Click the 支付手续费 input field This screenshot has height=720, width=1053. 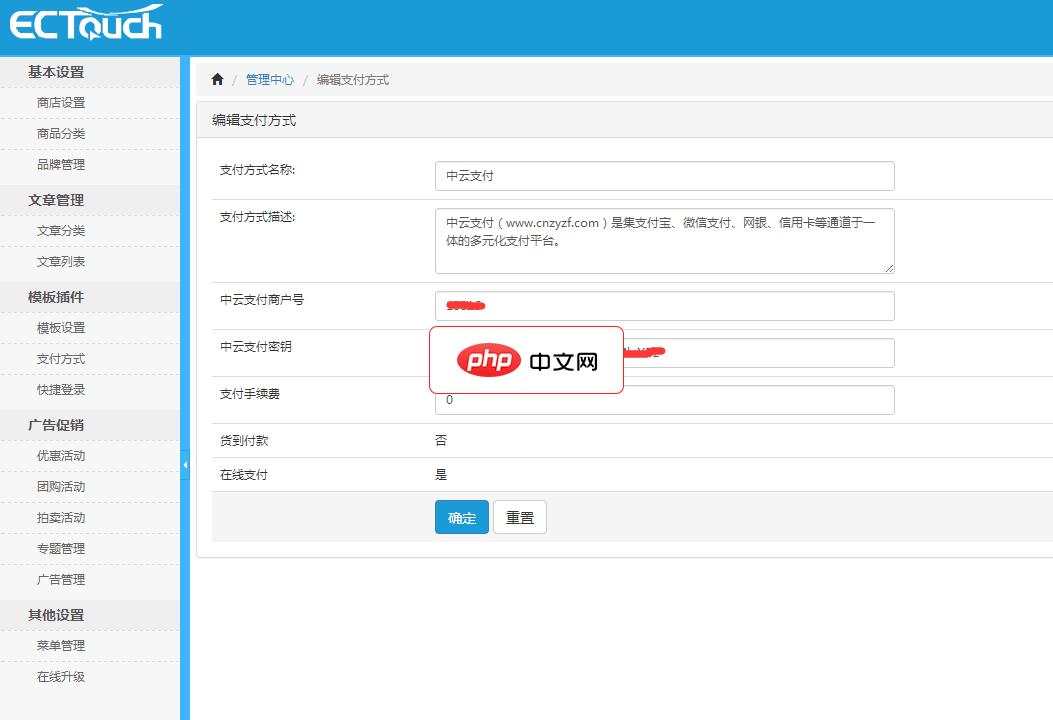pyautogui.click(x=664, y=399)
